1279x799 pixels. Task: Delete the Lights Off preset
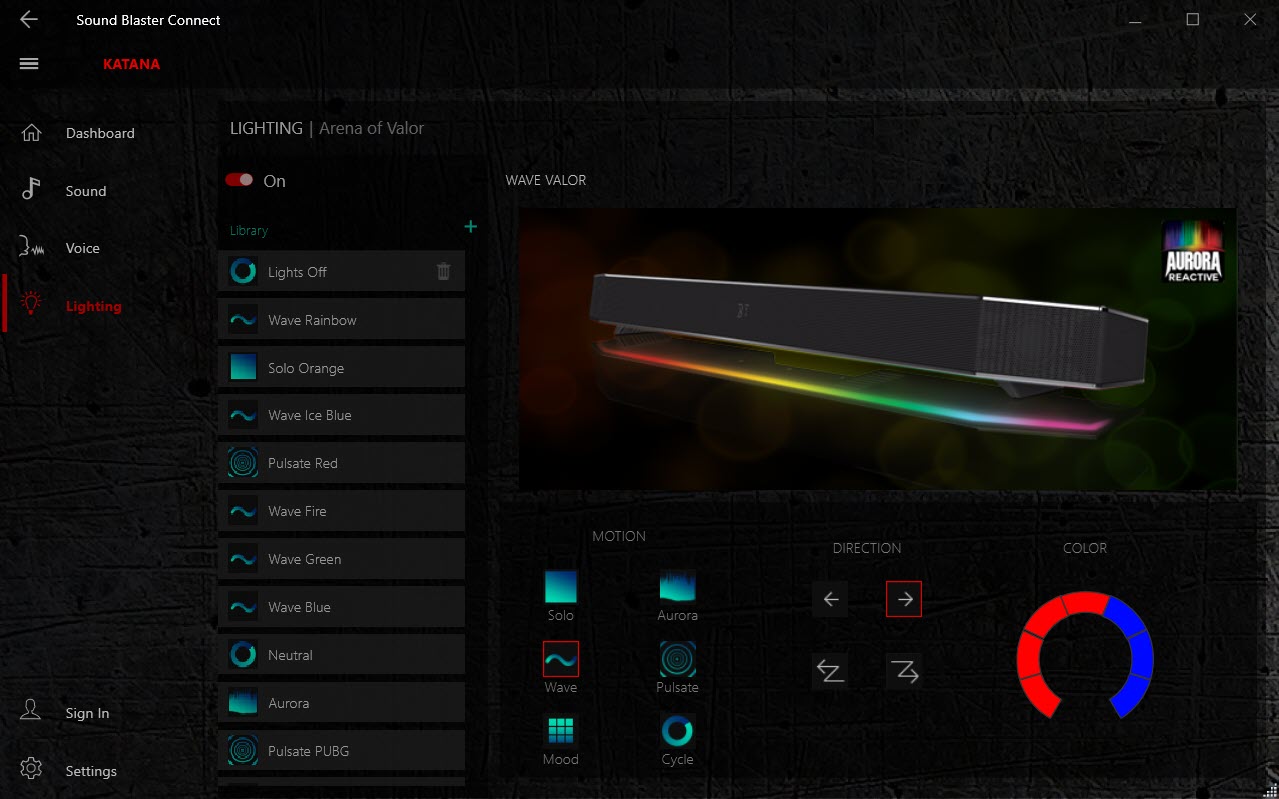click(x=444, y=272)
